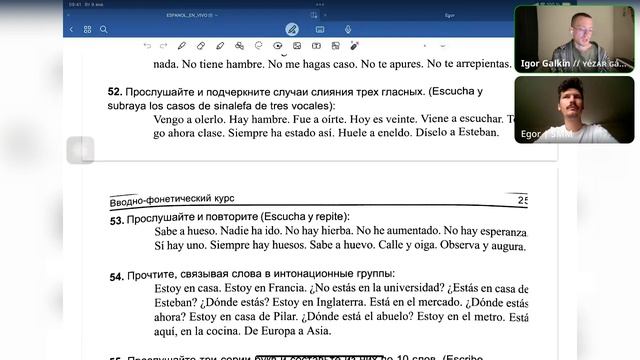
Task: Click the phrase 'Estoy en Francia.'
Action: (265, 288)
